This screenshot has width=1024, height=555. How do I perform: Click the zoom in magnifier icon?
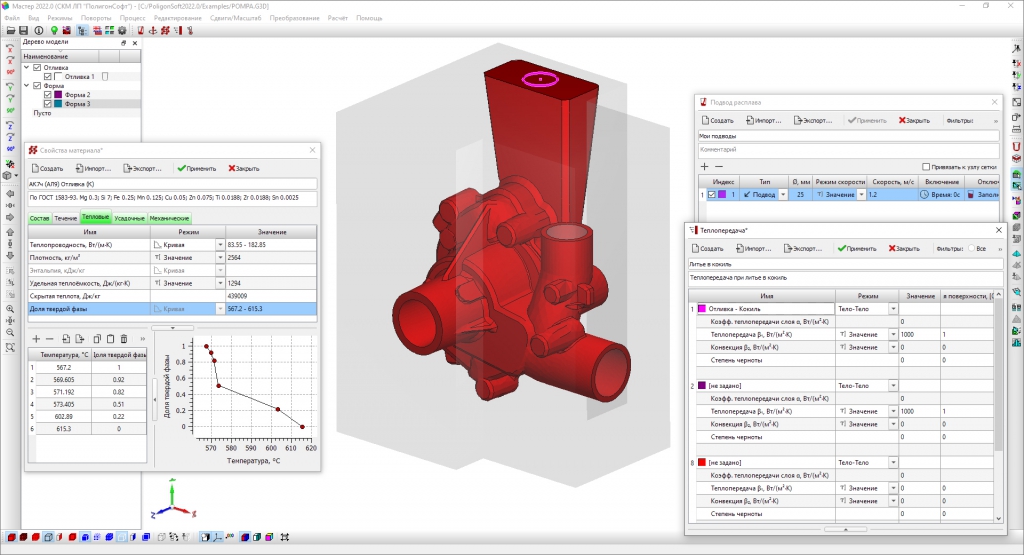tap(10, 310)
